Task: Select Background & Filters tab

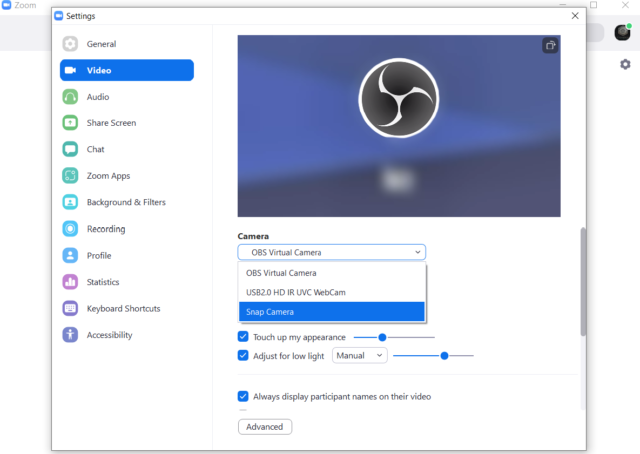Action: (x=126, y=202)
